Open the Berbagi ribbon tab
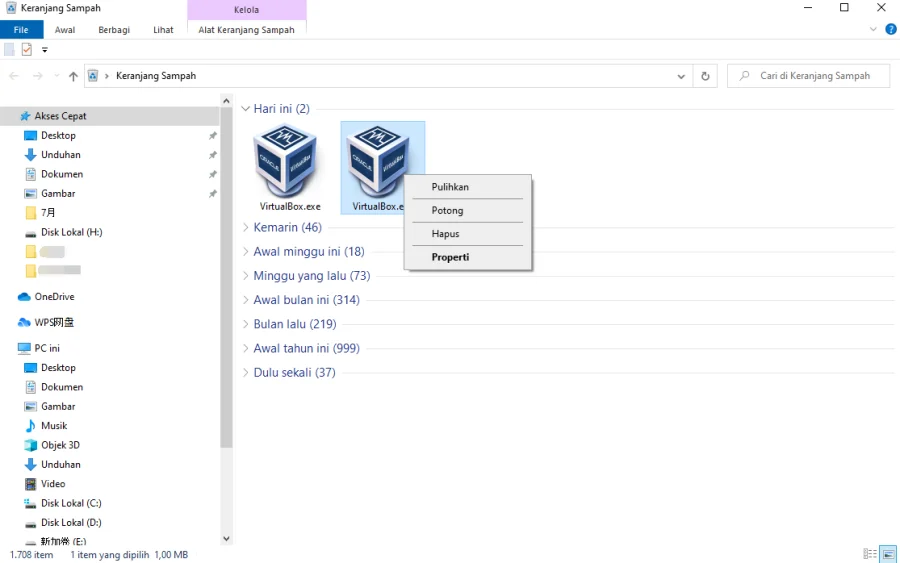The height and width of the screenshot is (563, 900). [114, 30]
